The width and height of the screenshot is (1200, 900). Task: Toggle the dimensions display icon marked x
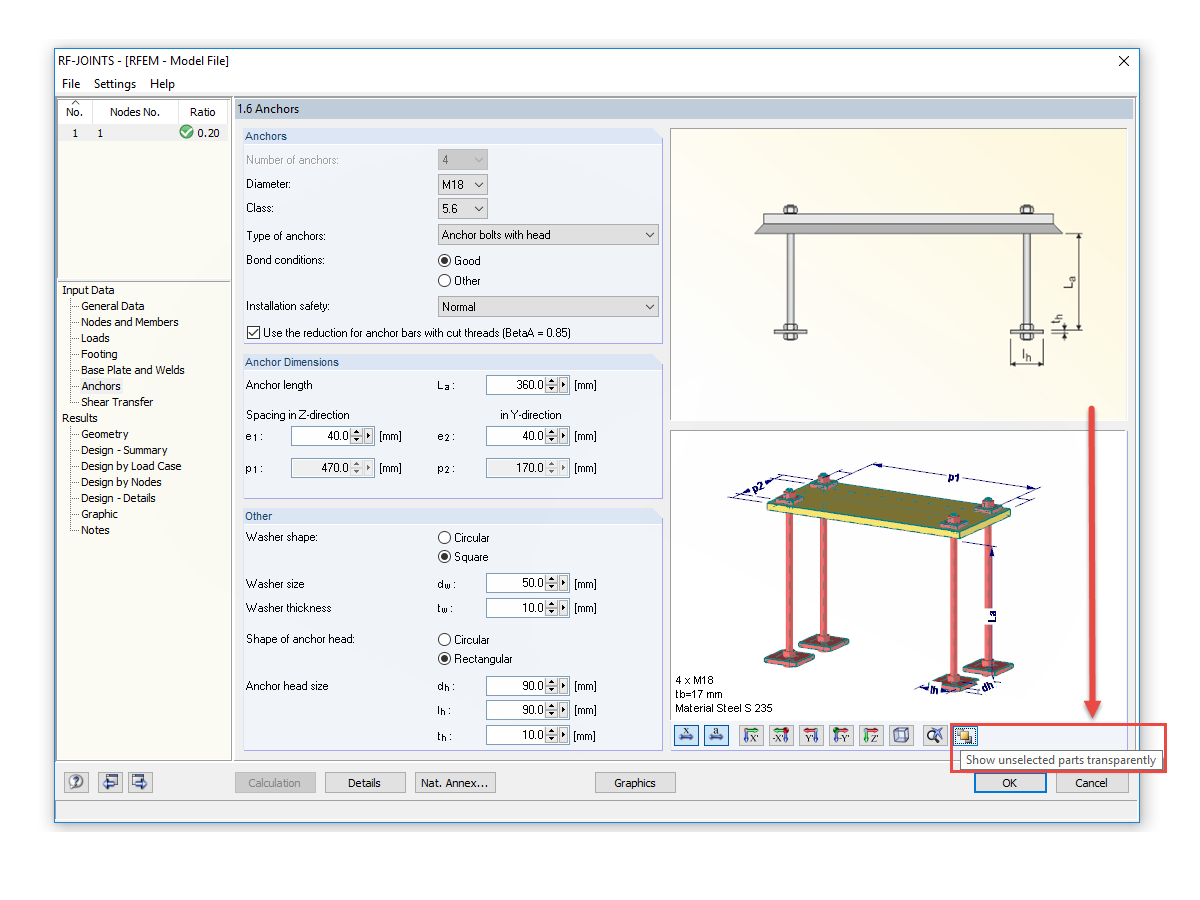click(686, 736)
